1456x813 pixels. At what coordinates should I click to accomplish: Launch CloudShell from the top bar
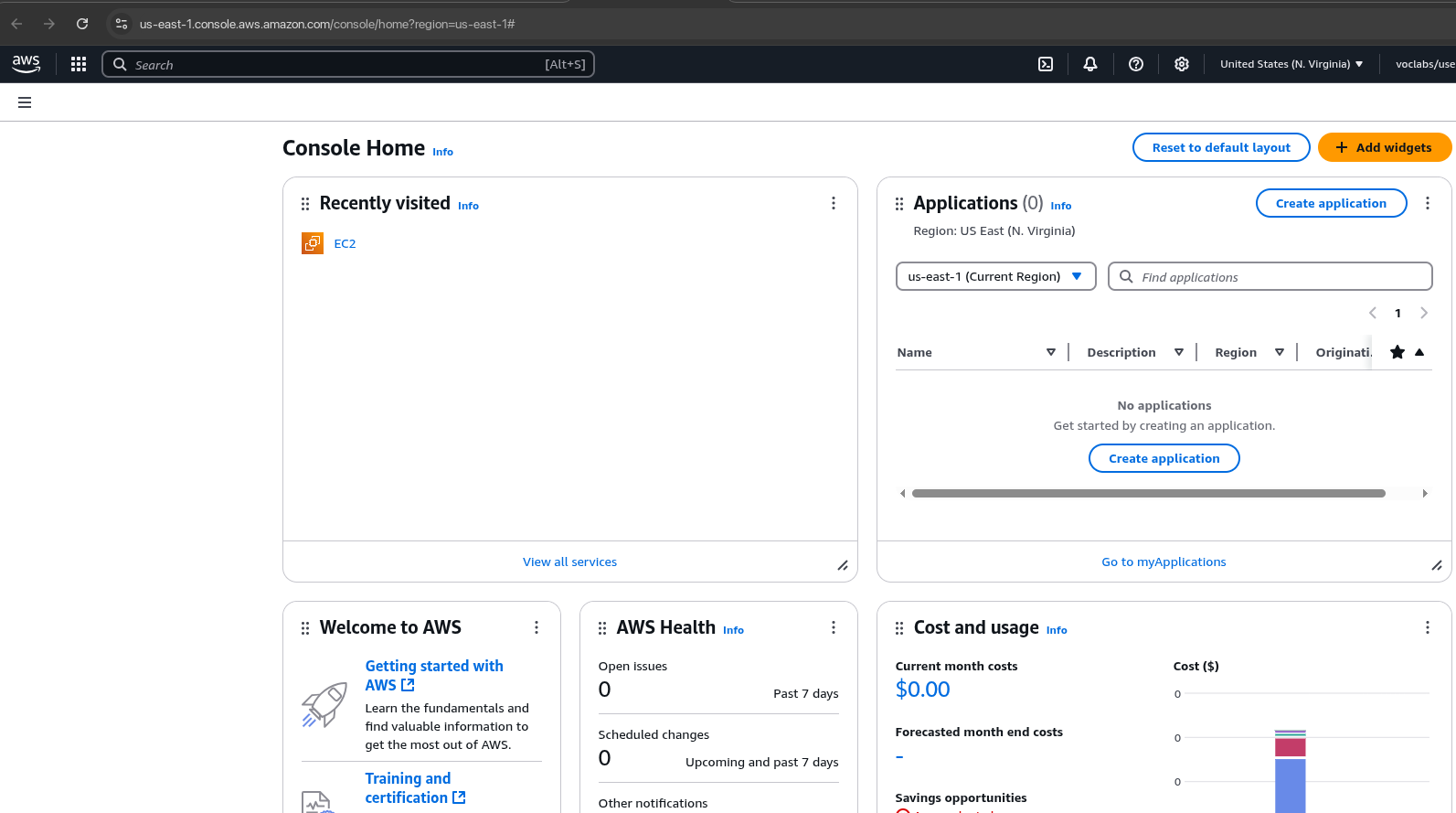pos(1046,64)
